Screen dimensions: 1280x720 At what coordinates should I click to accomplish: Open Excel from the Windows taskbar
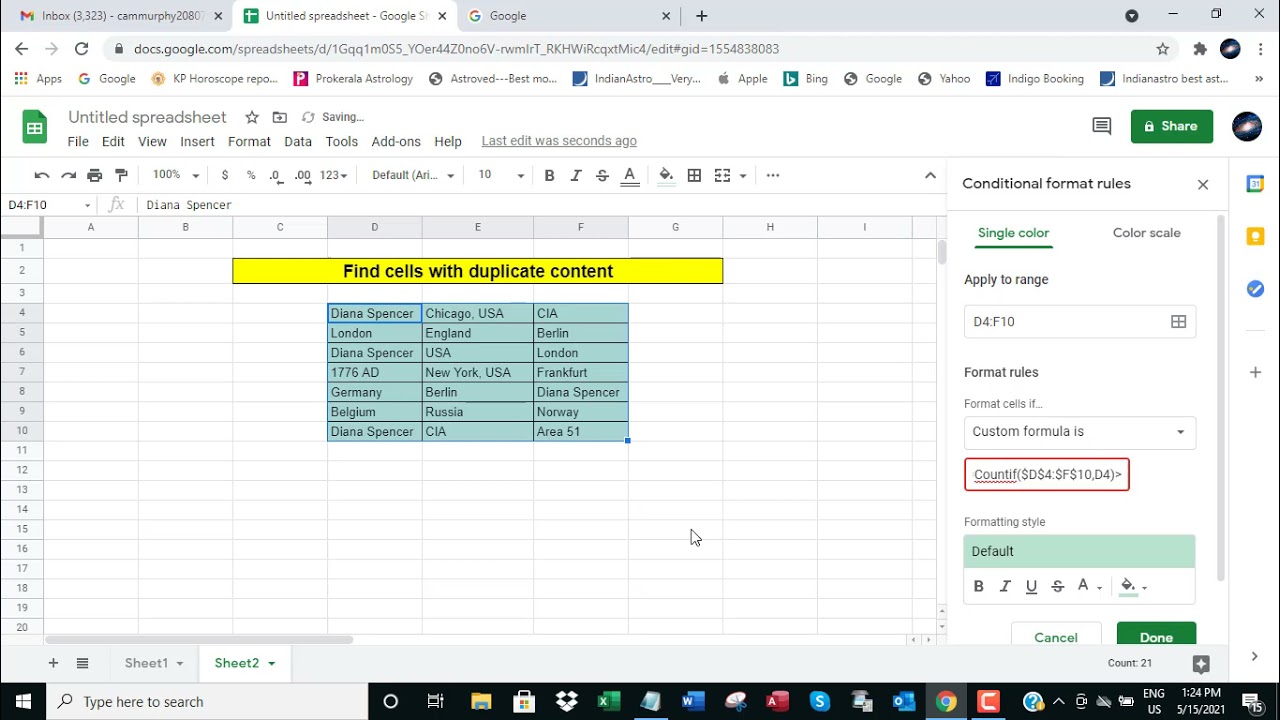608,702
